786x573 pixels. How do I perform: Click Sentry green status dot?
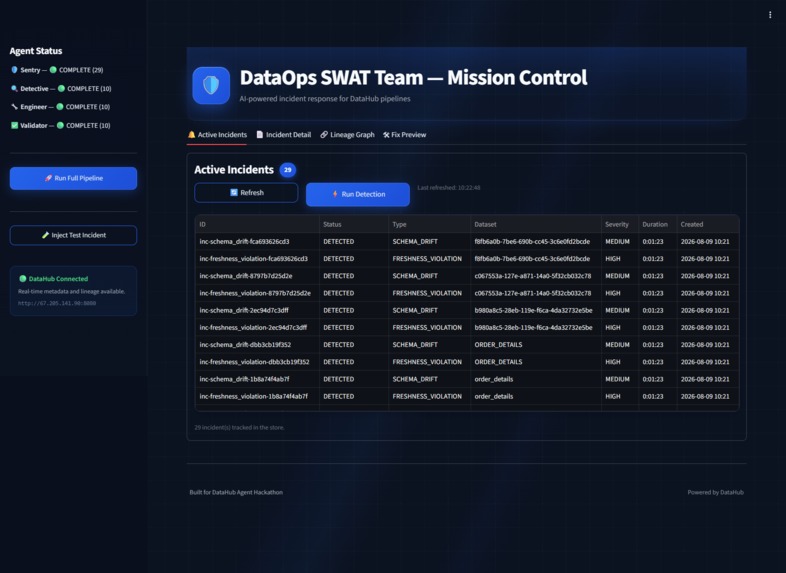53,70
